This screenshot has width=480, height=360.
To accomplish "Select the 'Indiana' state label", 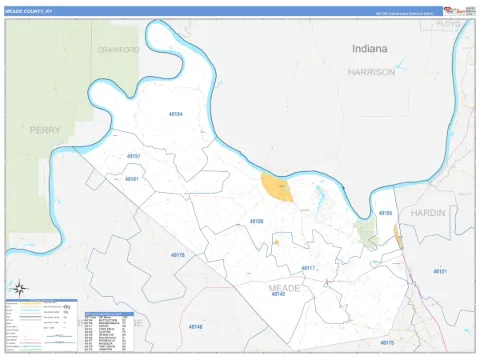I will pyautogui.click(x=370, y=49).
